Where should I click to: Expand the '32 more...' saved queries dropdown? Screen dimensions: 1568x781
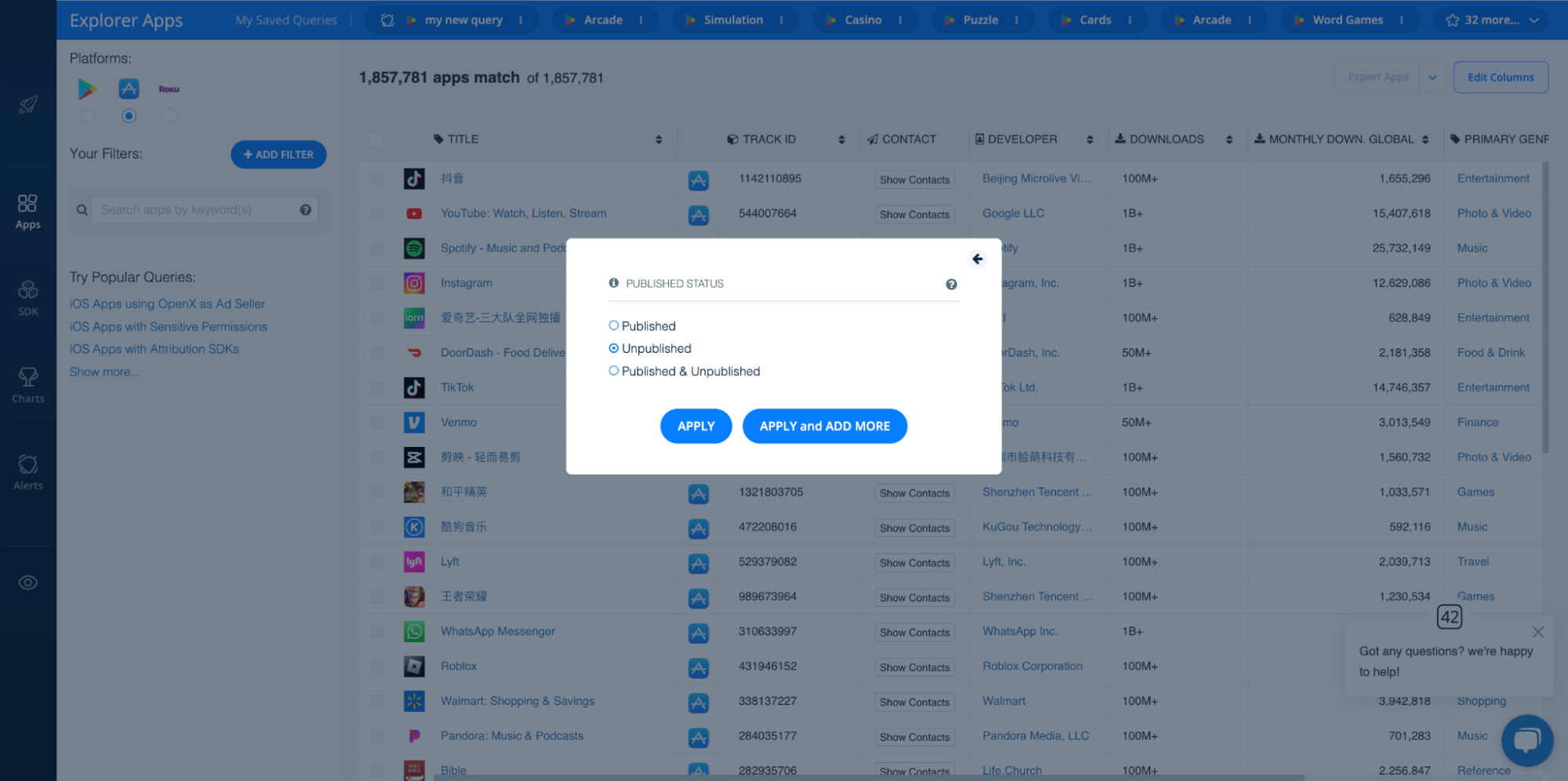click(x=1491, y=20)
